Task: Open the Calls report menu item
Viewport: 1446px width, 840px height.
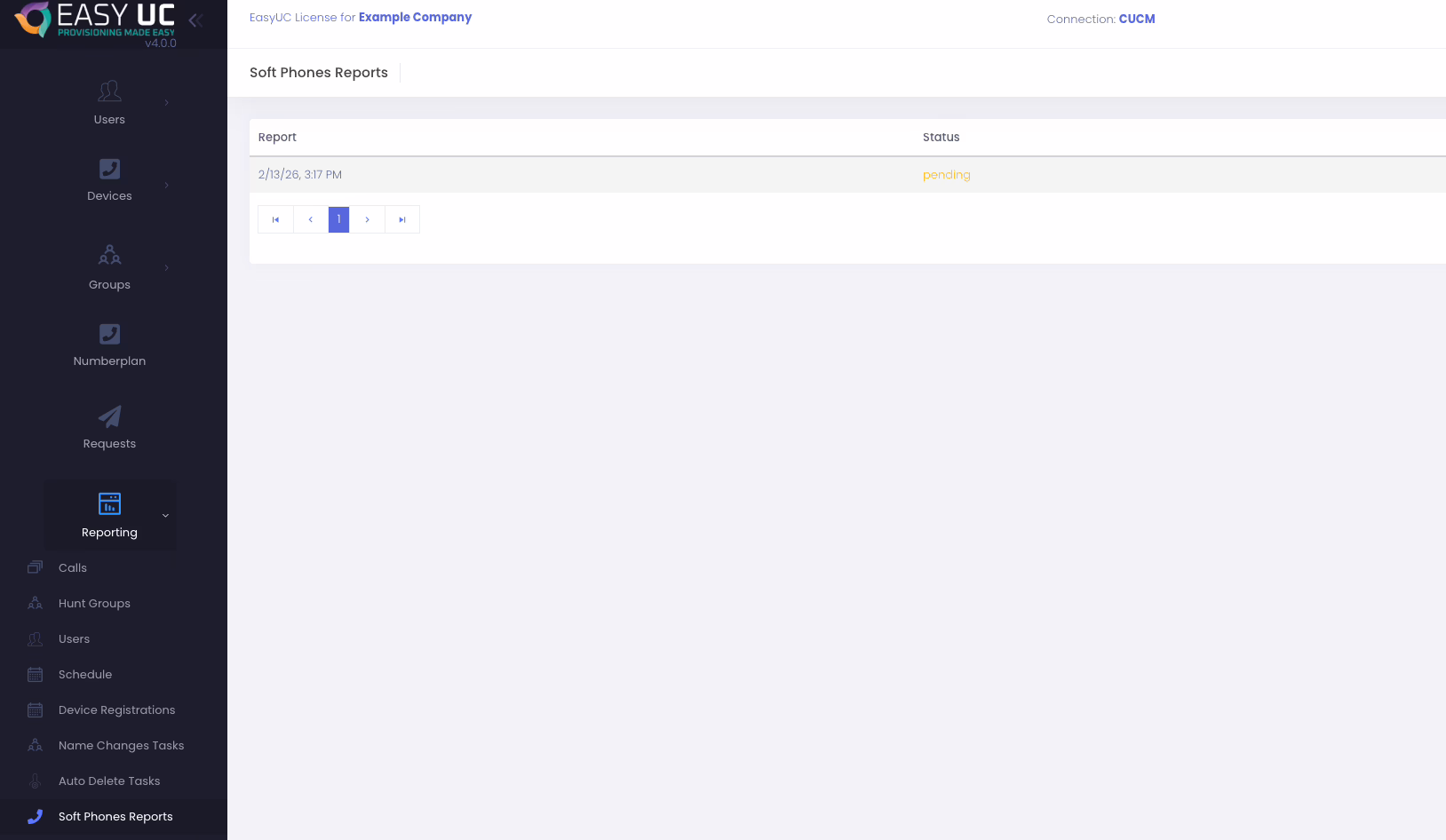Action: click(73, 568)
